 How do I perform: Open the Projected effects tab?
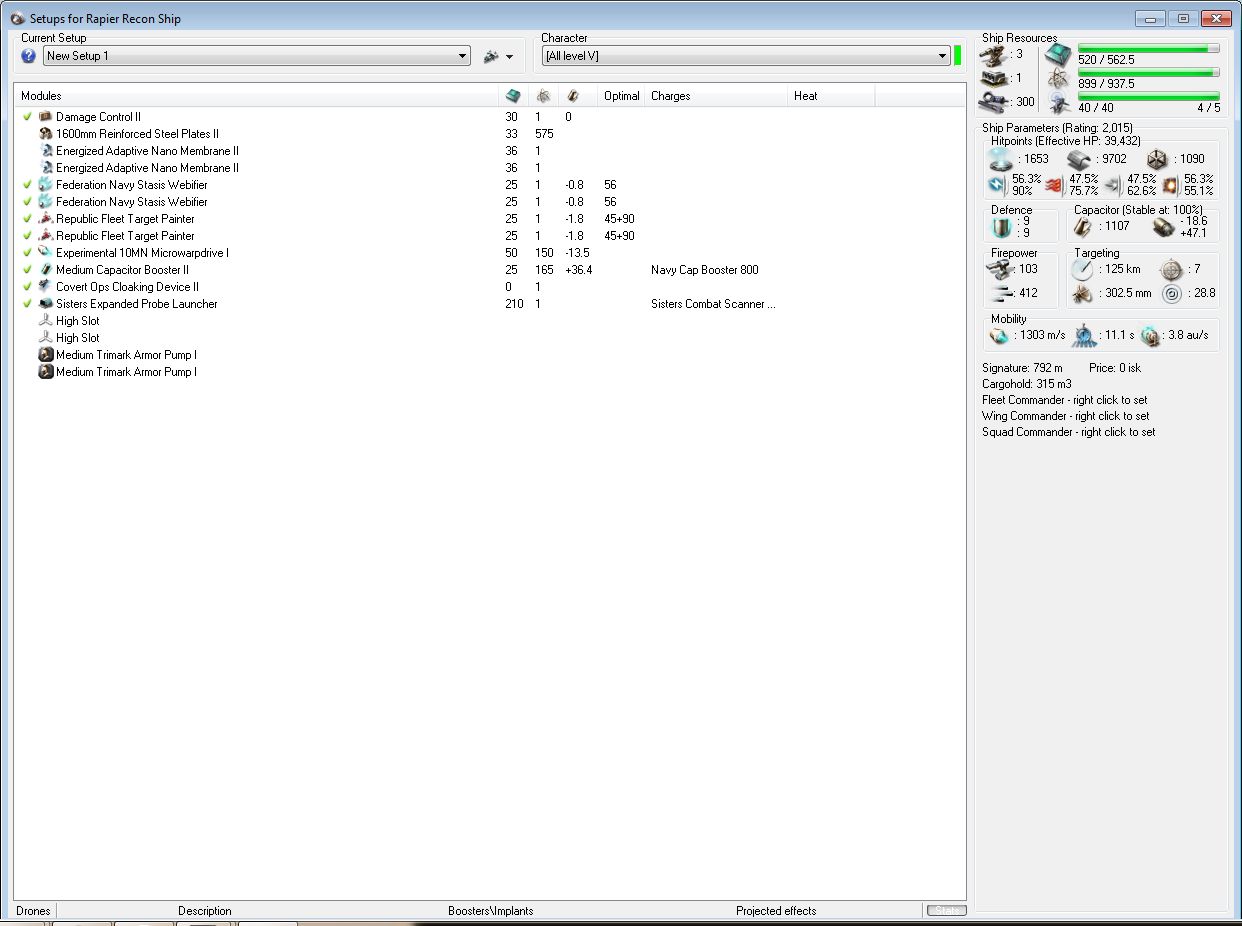(776, 911)
